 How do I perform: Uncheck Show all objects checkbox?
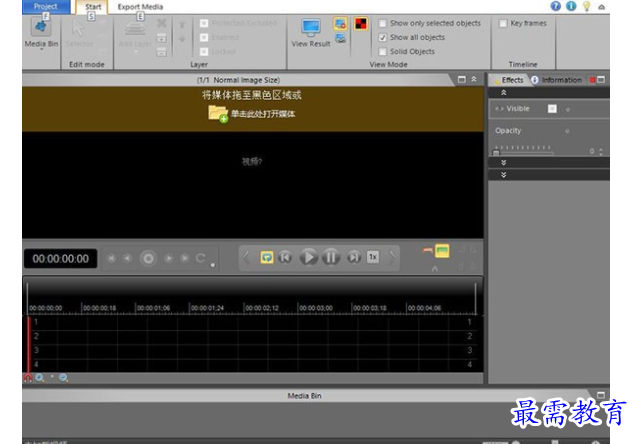coord(382,37)
